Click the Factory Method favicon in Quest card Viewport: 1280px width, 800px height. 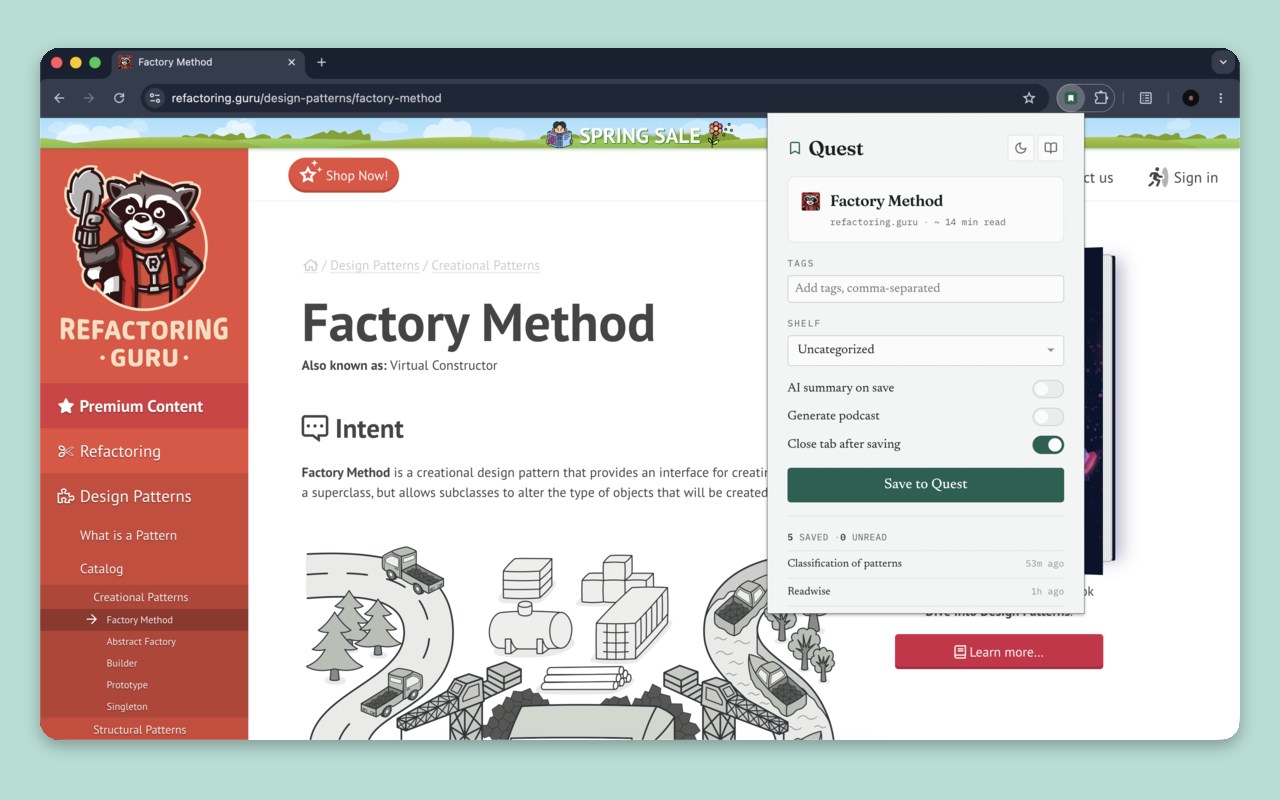tap(811, 202)
